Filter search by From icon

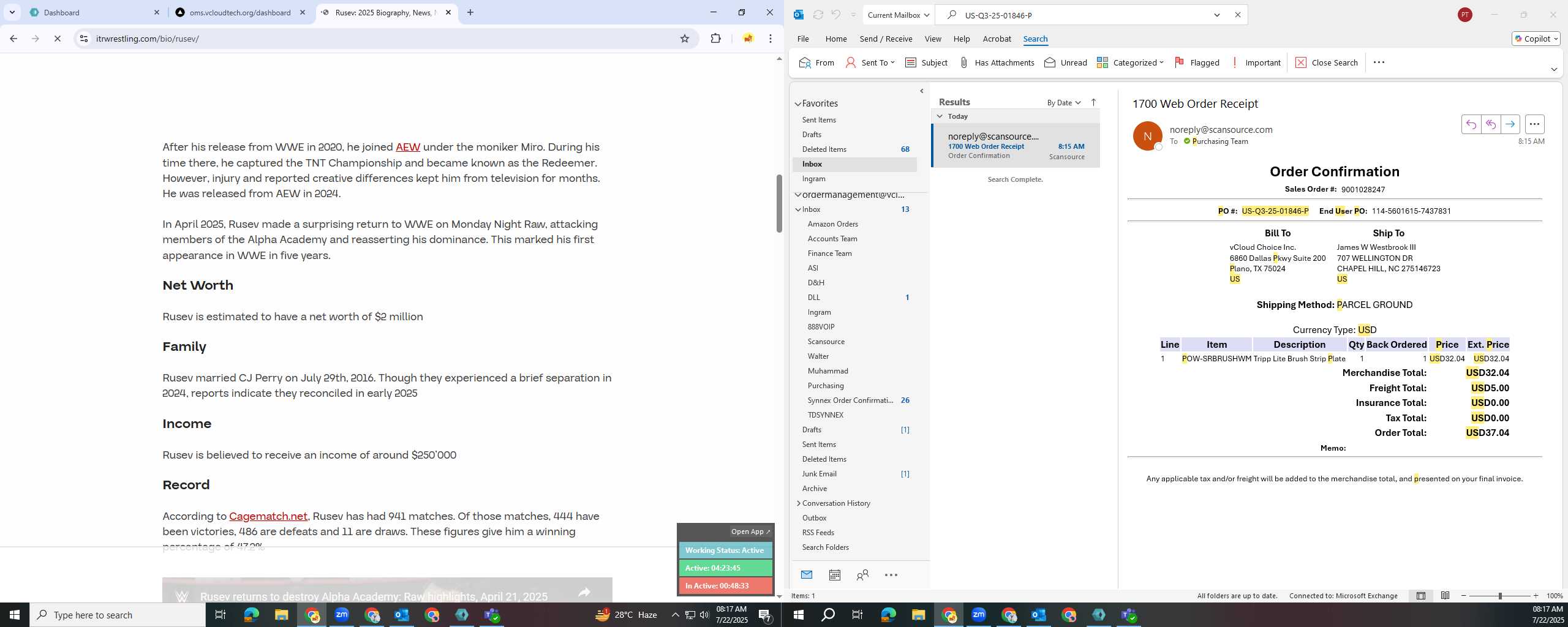click(x=816, y=62)
